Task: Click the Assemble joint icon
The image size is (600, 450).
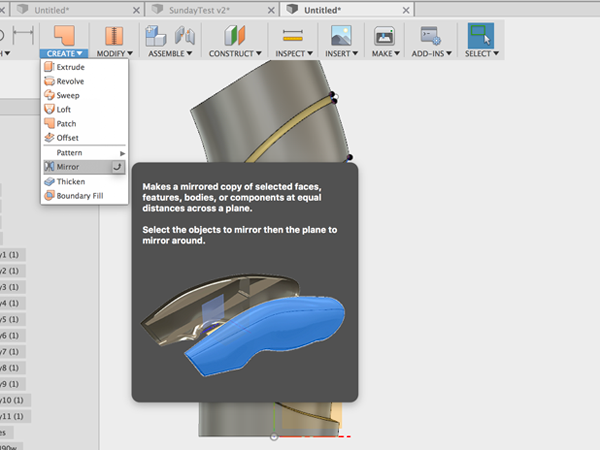Action: 185,36
